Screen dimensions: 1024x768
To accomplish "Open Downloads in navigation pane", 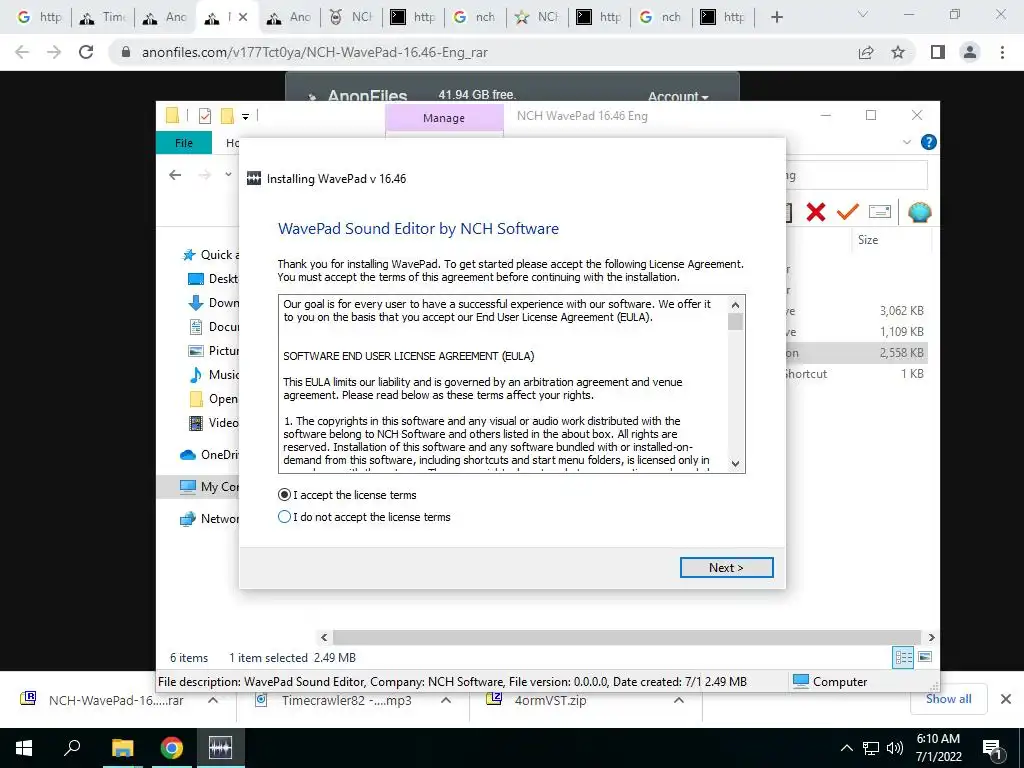I will tap(213, 303).
